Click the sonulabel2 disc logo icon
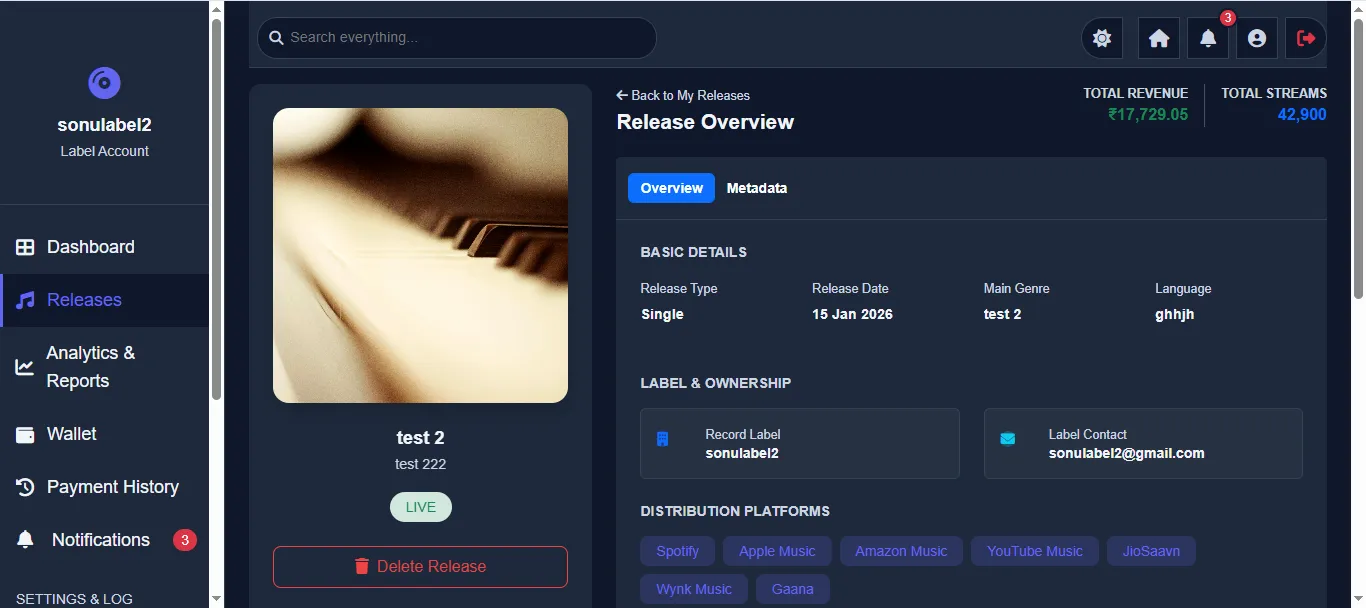Image resolution: width=1366 pixels, height=608 pixels. [x=104, y=83]
